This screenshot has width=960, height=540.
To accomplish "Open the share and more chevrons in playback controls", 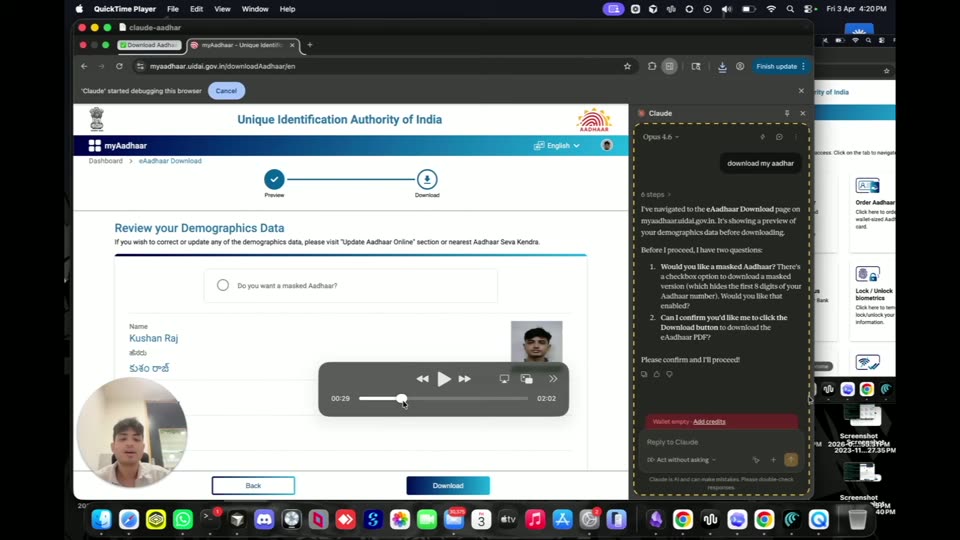I will coord(553,379).
